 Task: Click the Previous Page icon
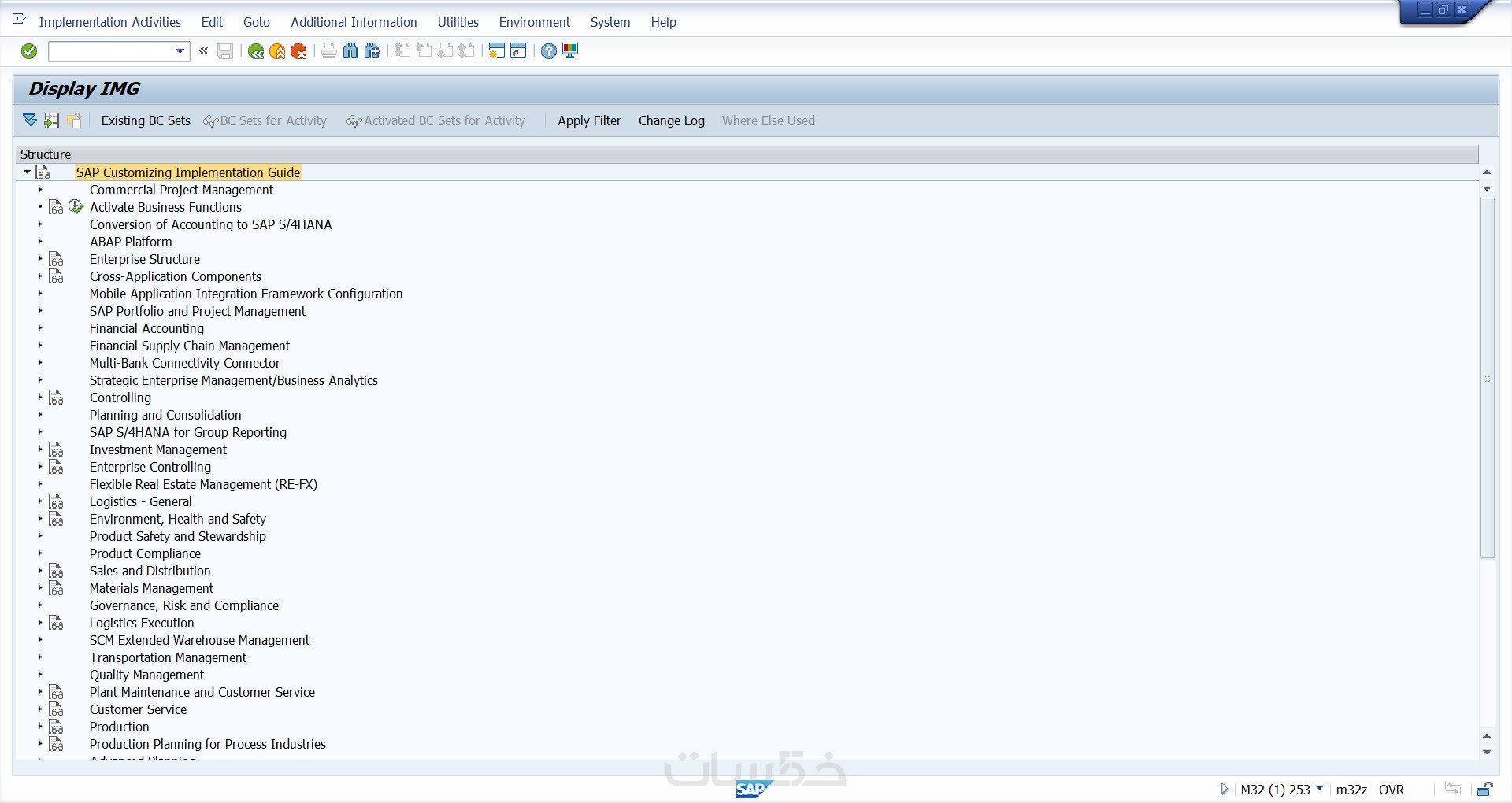click(x=424, y=51)
